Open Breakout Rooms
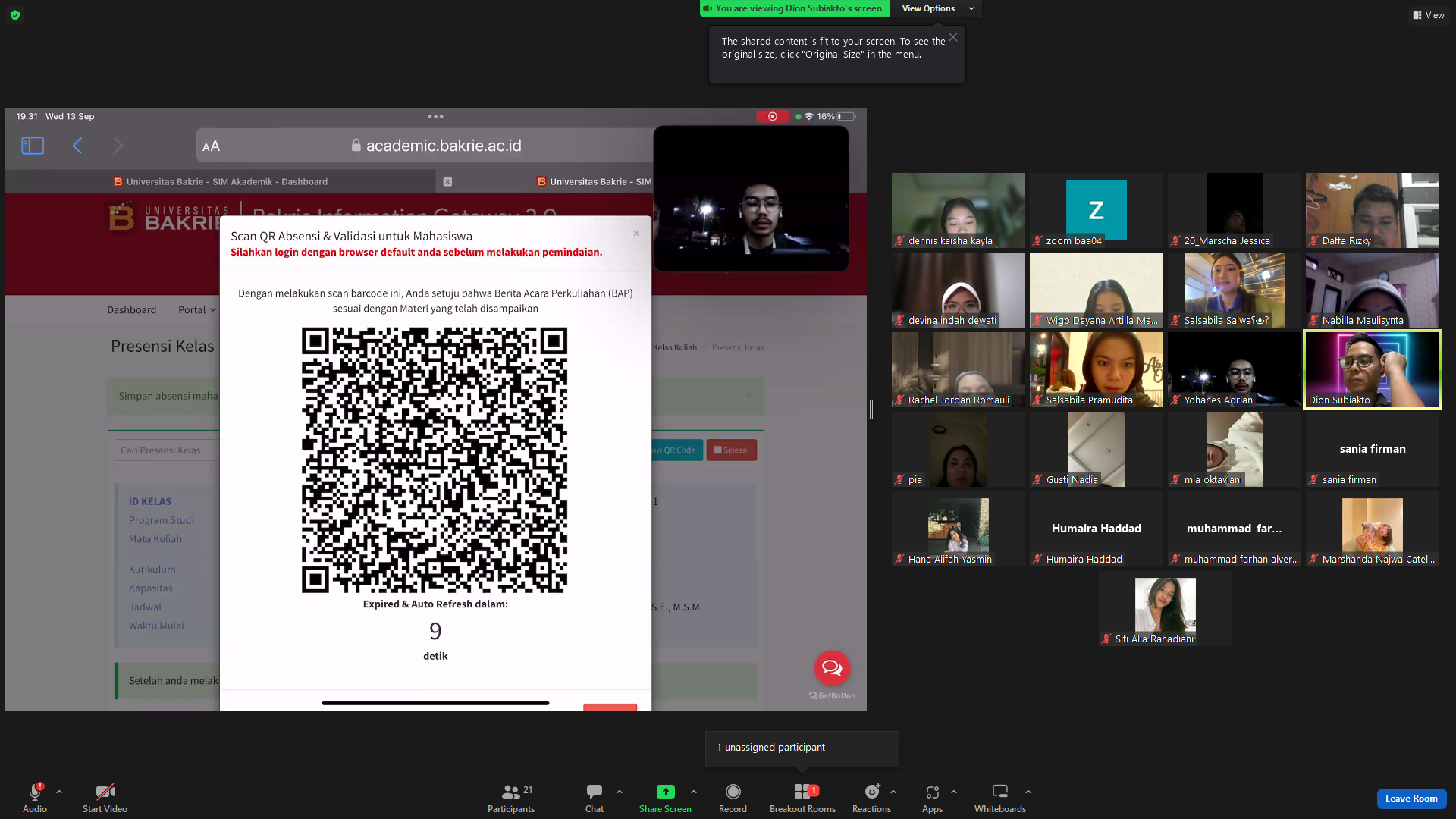The width and height of the screenshot is (1456, 819). coord(802,798)
